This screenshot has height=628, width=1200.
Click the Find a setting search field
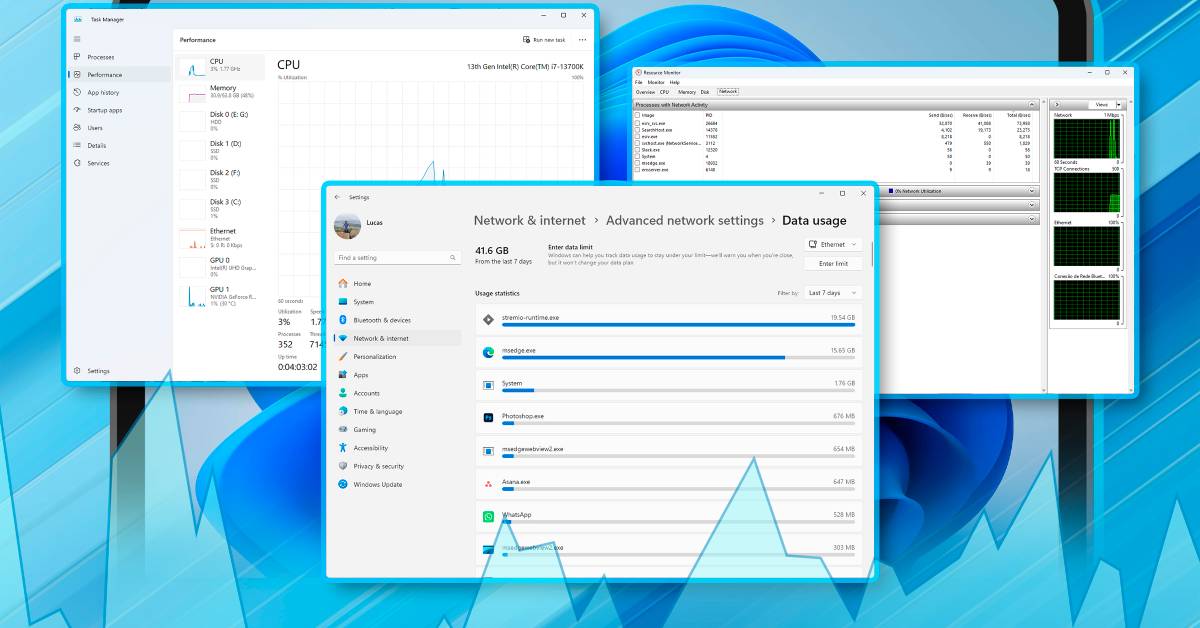398,258
